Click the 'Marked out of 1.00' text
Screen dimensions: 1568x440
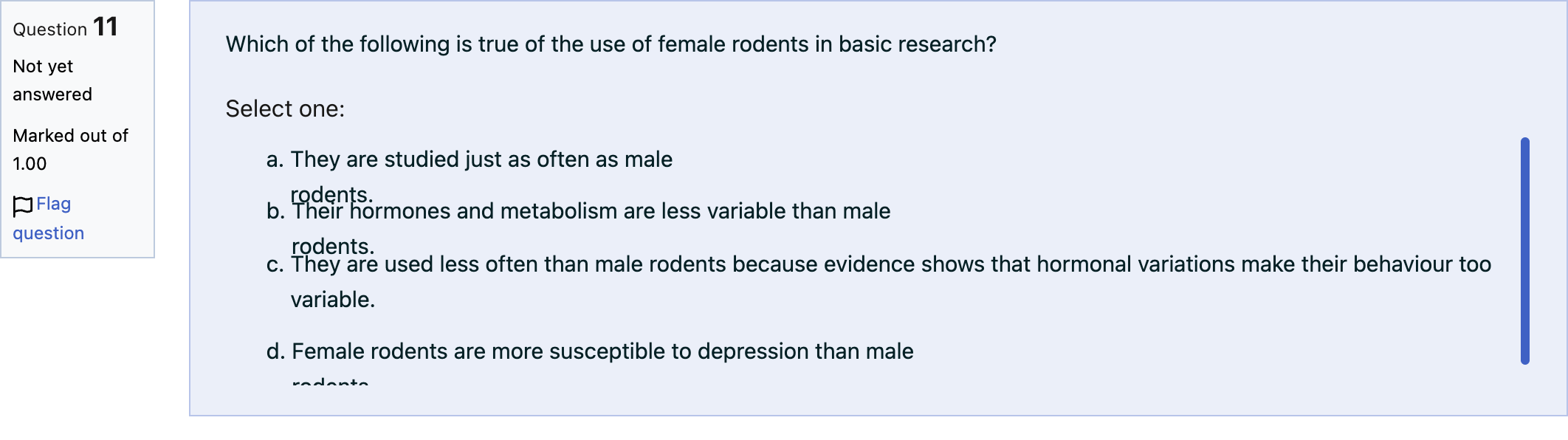pos(70,150)
